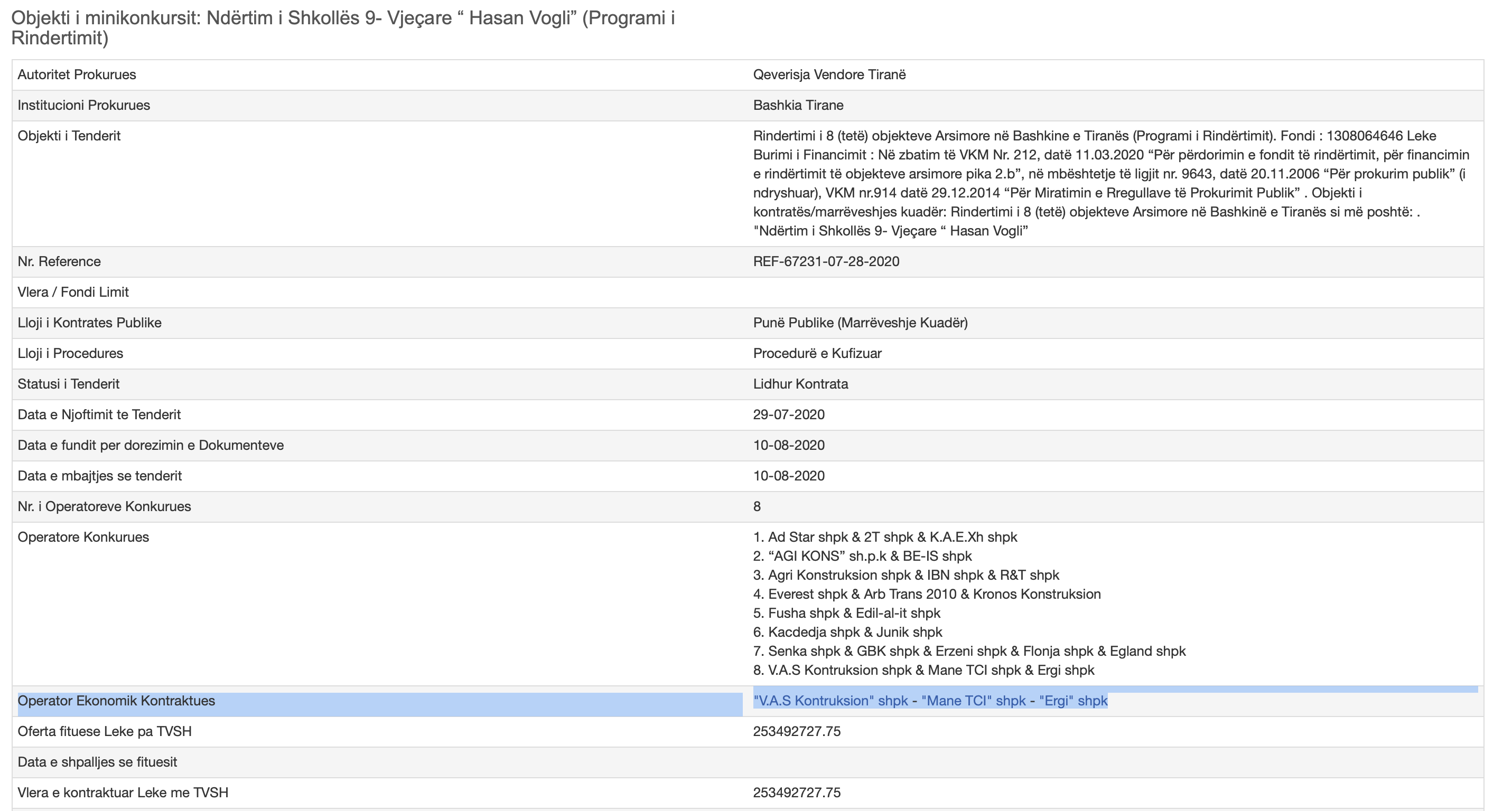Click the announcement date 29-07-2020
Image resolution: width=1512 pixels, height=811 pixels.
point(788,414)
